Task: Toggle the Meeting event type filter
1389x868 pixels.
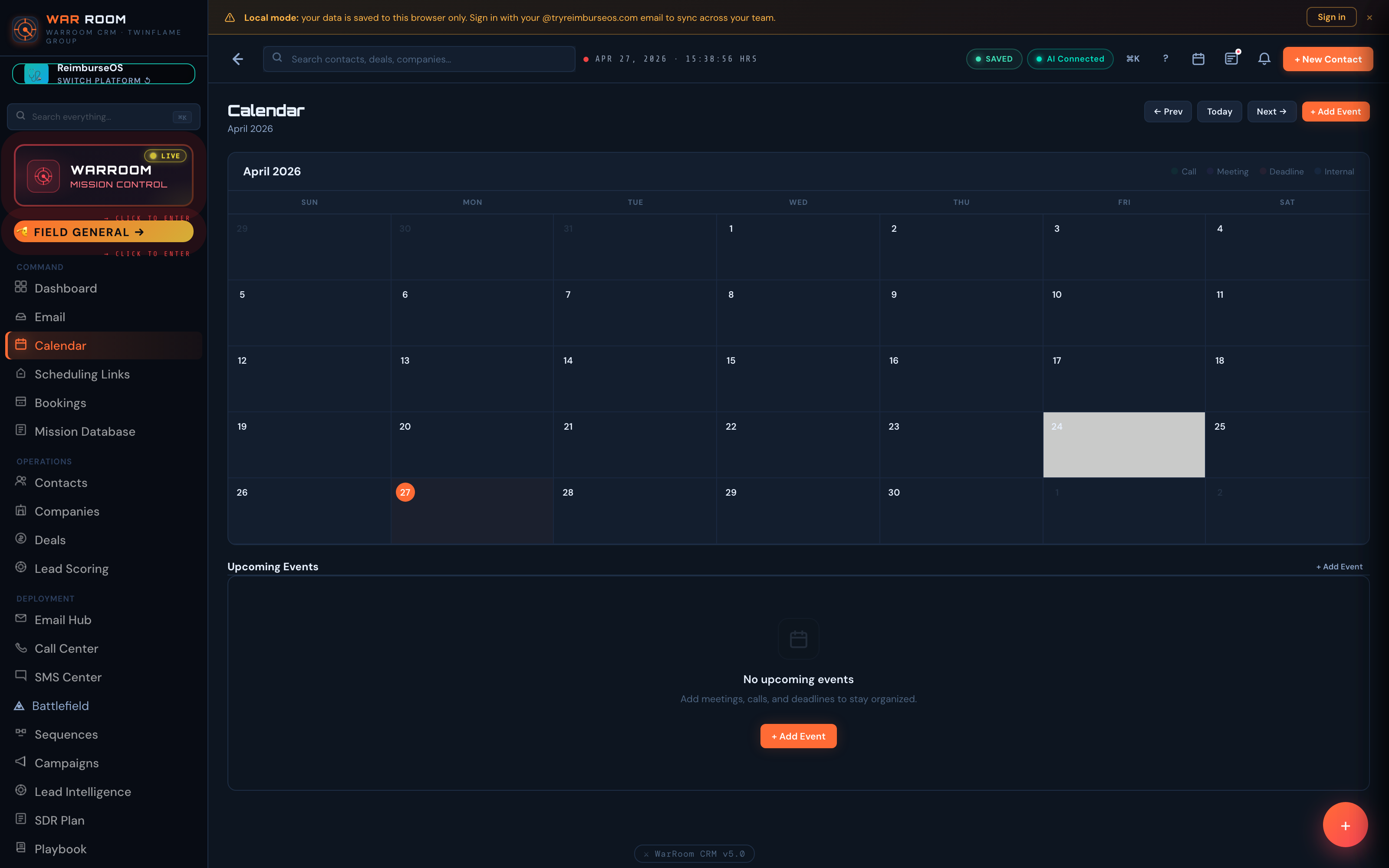Action: coord(1228,171)
